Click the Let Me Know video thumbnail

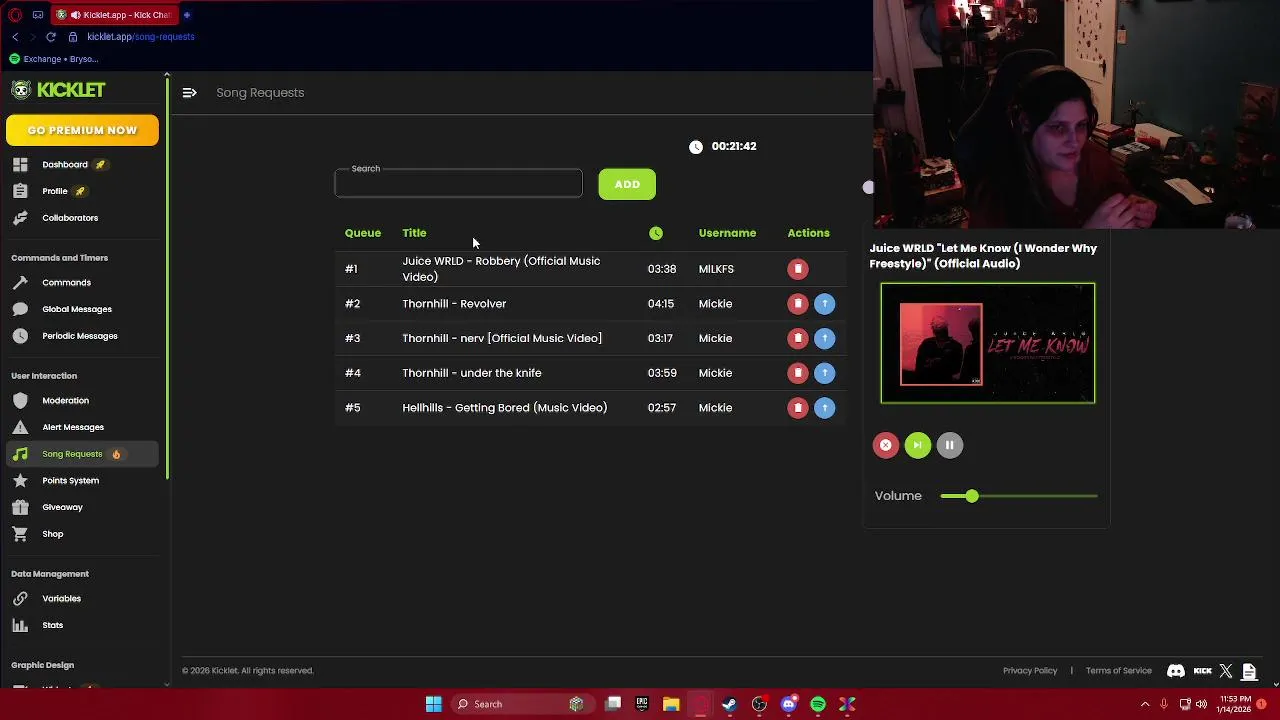tap(988, 344)
